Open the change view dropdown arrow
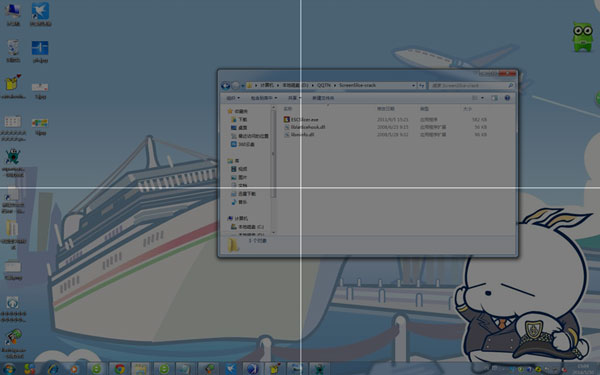Image resolution: width=600 pixels, height=375 pixels. (x=482, y=98)
